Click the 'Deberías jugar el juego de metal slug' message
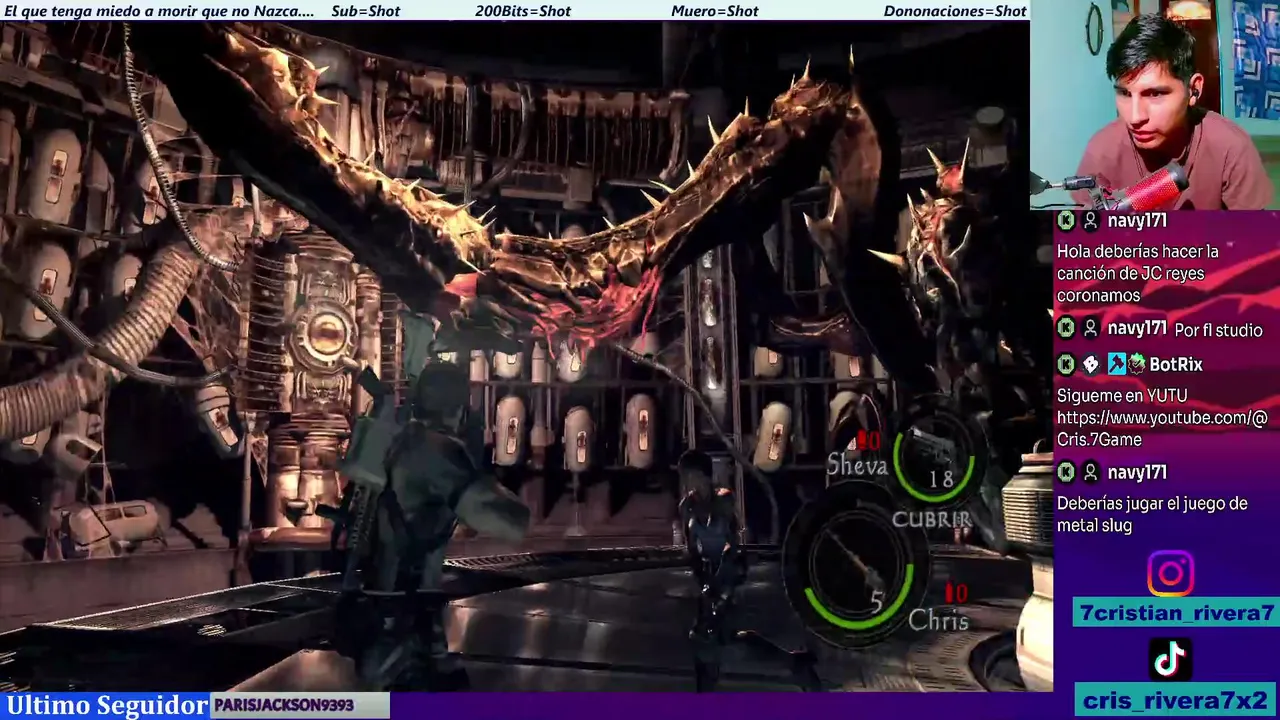Image resolution: width=1280 pixels, height=720 pixels. click(x=1152, y=514)
